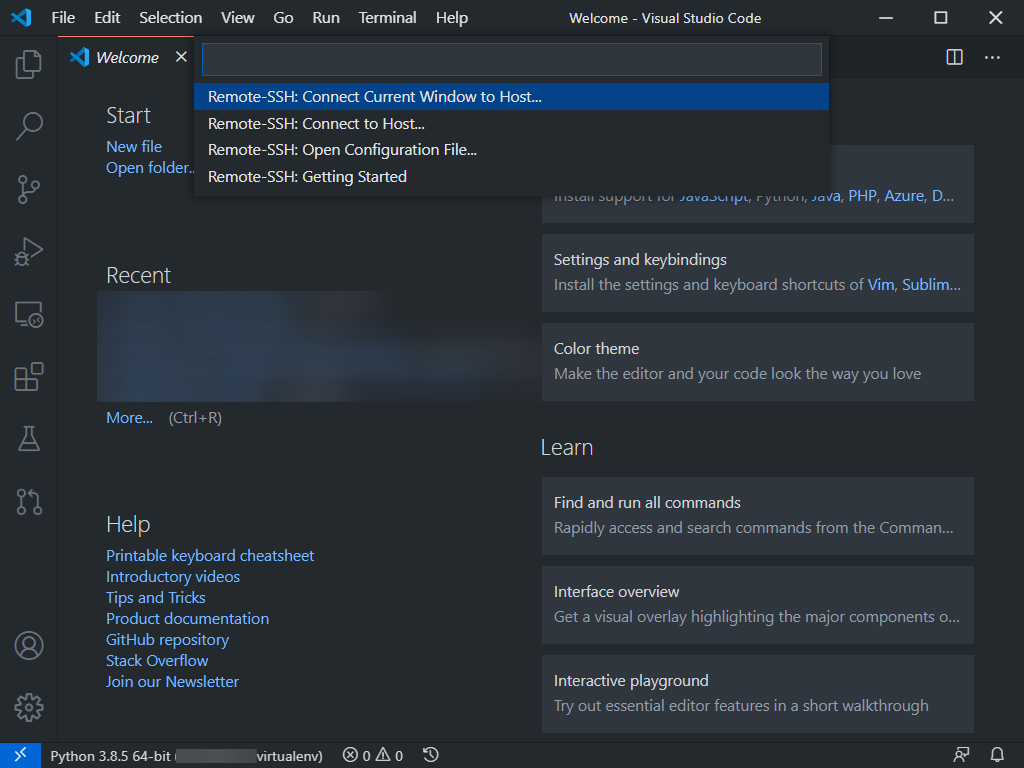
Task: Click the history clock icon in status bar
Action: coord(430,756)
